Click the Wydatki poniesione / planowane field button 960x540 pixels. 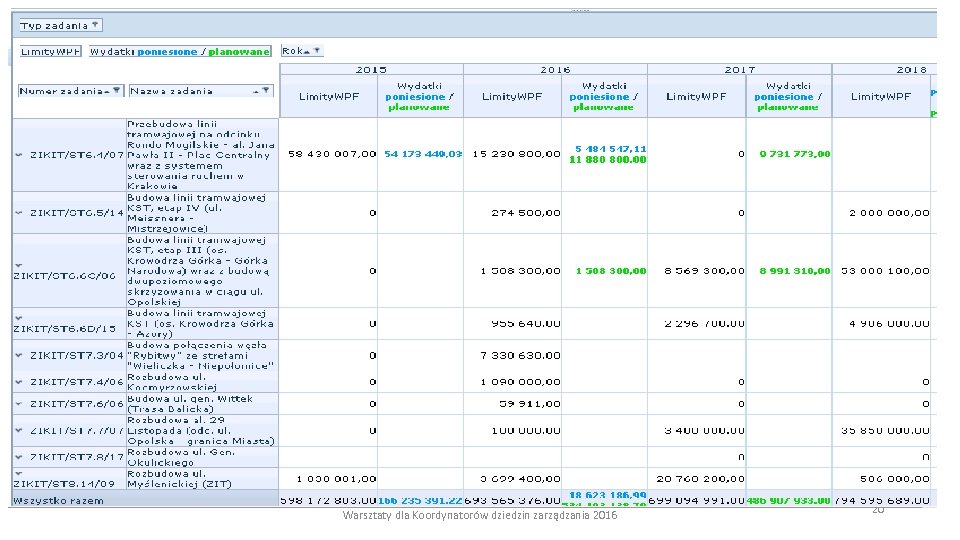coord(180,51)
